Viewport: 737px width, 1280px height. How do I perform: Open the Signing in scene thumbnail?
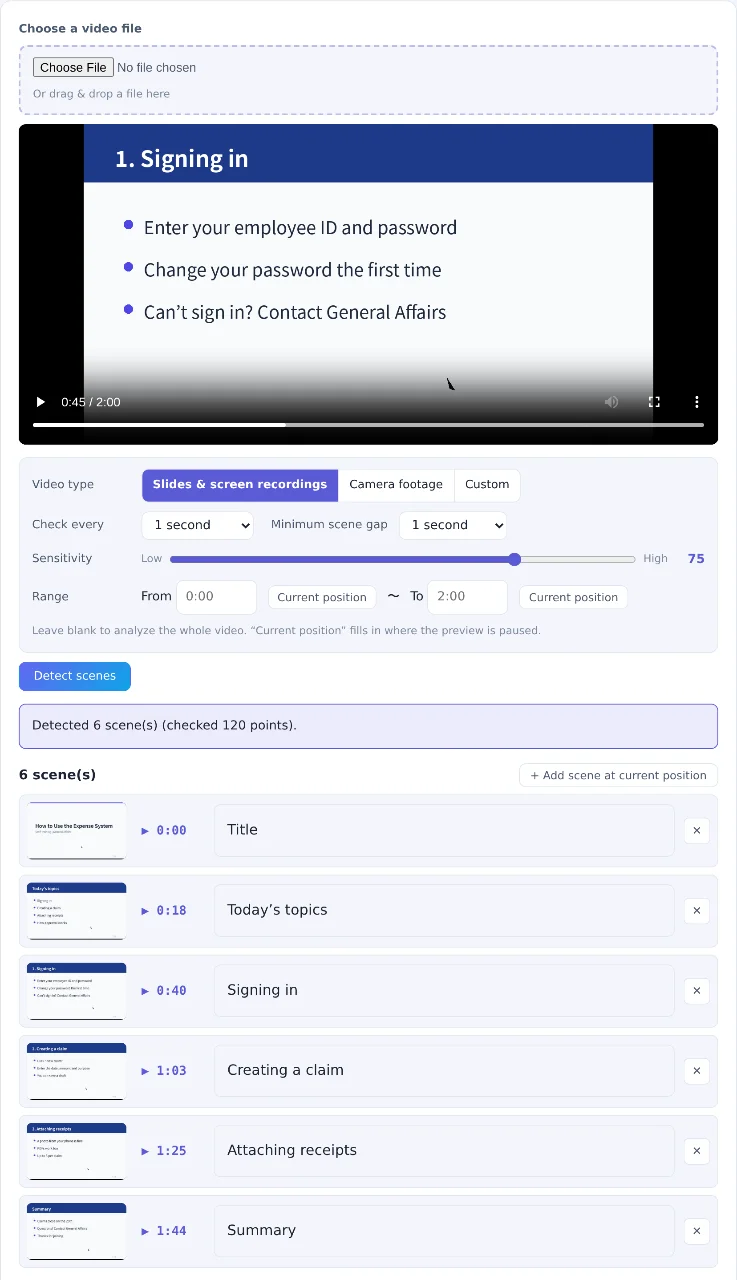(77, 990)
